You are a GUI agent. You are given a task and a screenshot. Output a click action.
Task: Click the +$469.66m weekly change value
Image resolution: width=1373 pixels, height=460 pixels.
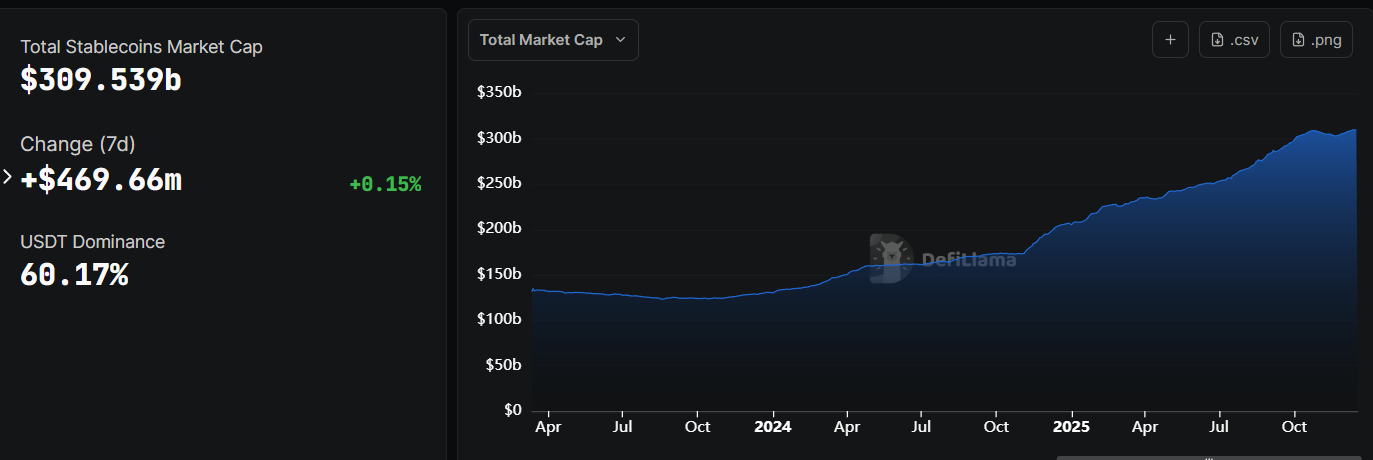pos(101,180)
